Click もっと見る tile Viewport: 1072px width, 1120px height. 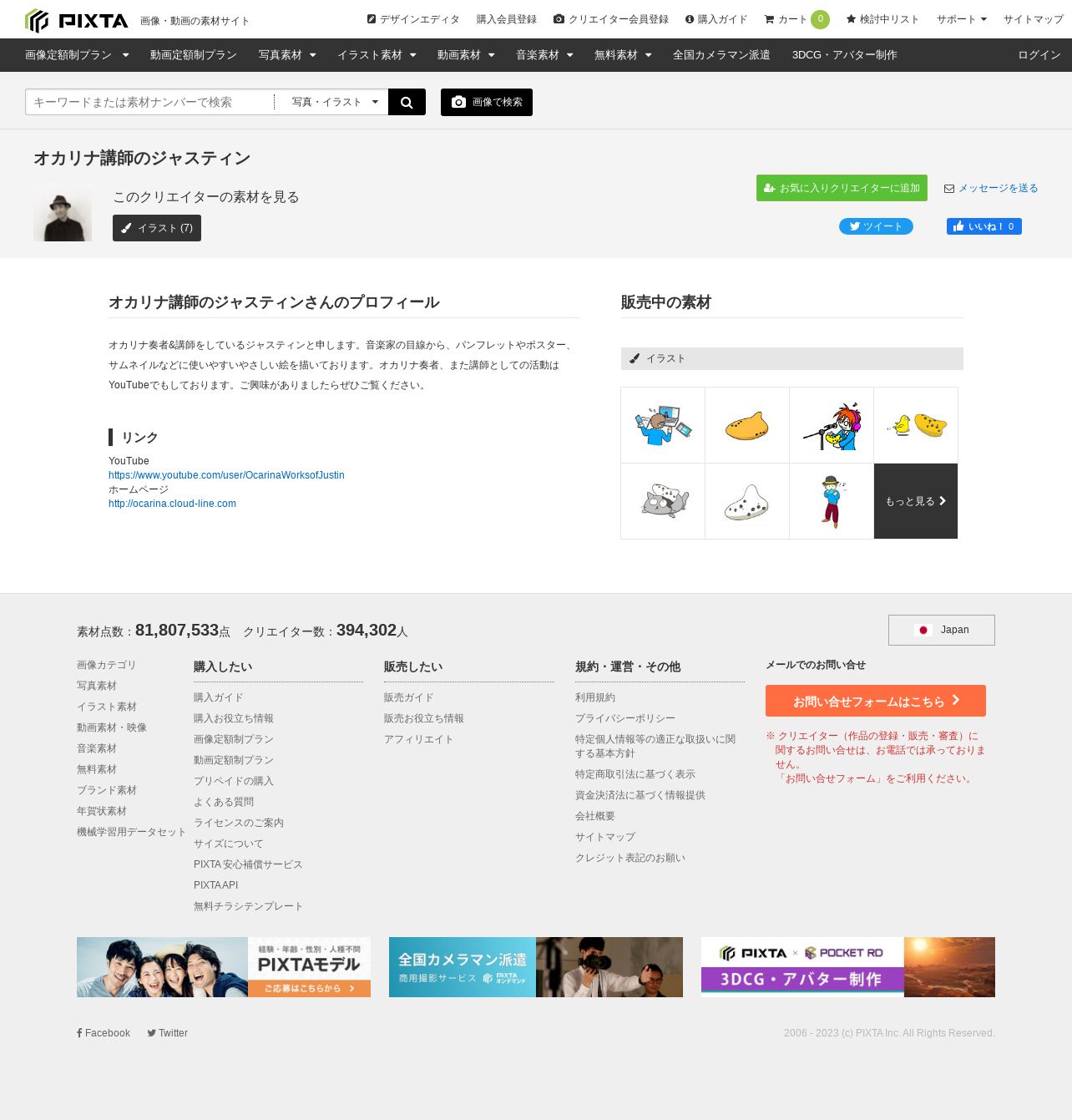(916, 501)
